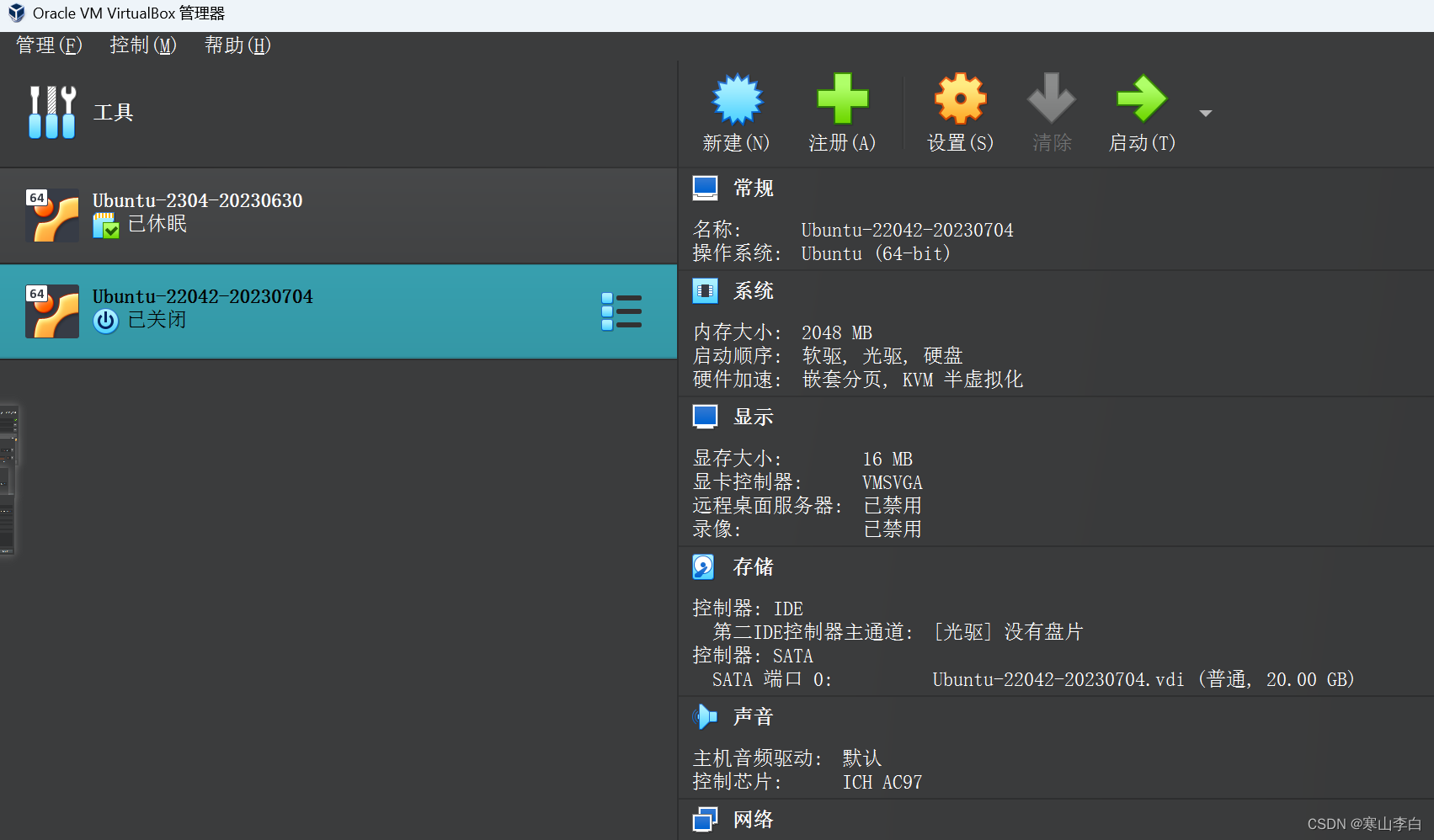This screenshot has height=840, width=1434.
Task: Click the optical drive 没有盘片 entry
Action: coord(1008,632)
